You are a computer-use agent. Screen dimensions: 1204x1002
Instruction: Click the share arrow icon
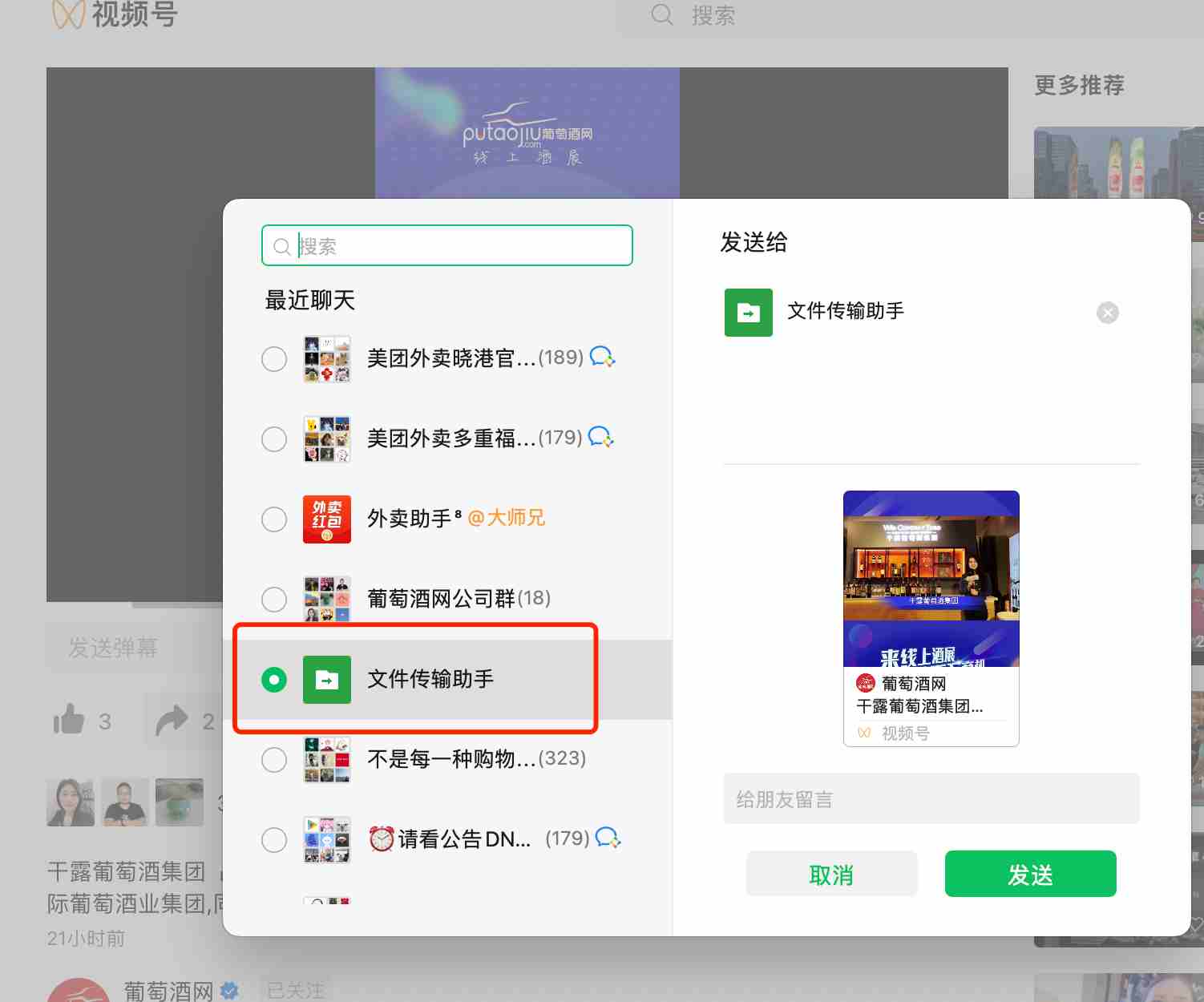pyautogui.click(x=172, y=720)
